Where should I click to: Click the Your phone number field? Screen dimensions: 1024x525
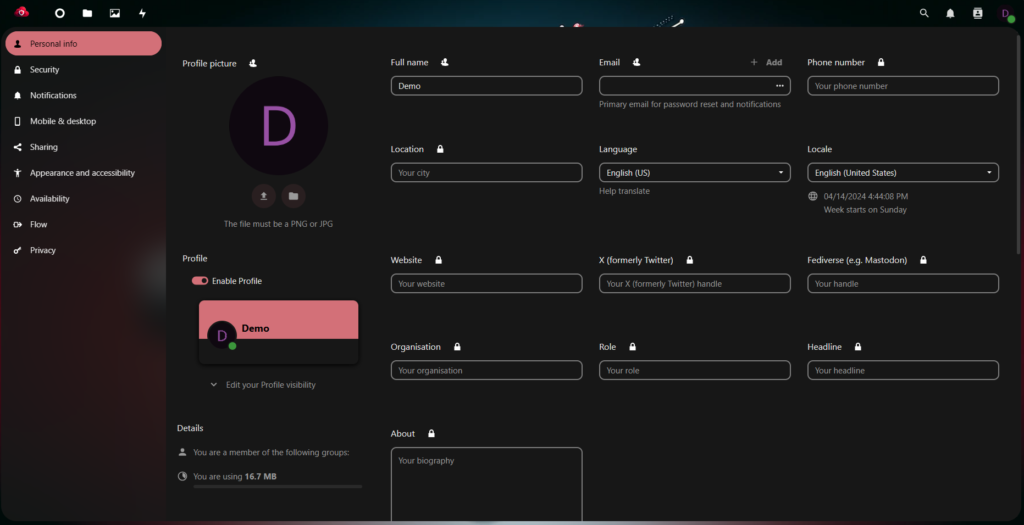click(903, 86)
